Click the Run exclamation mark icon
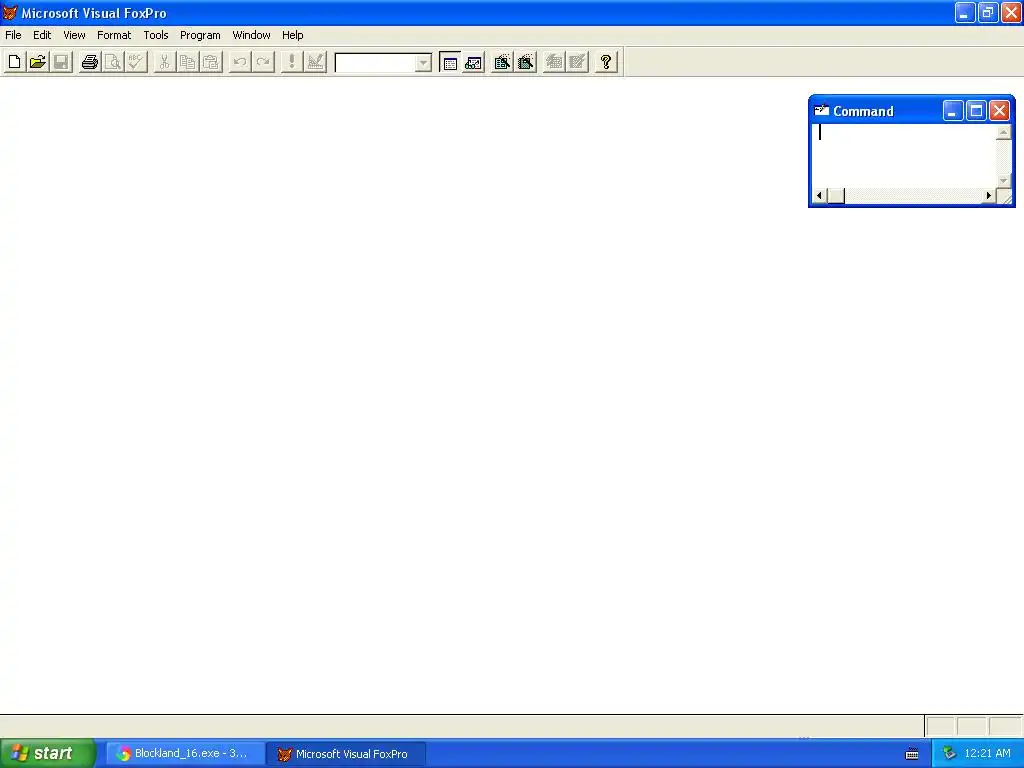 292,62
